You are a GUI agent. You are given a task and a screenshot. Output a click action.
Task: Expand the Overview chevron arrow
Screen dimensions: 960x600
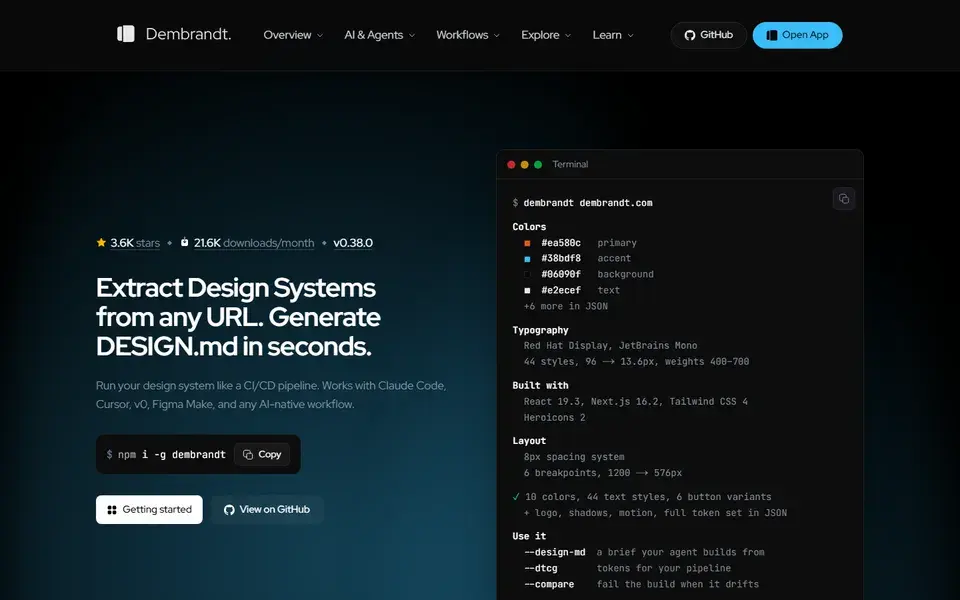click(320, 36)
